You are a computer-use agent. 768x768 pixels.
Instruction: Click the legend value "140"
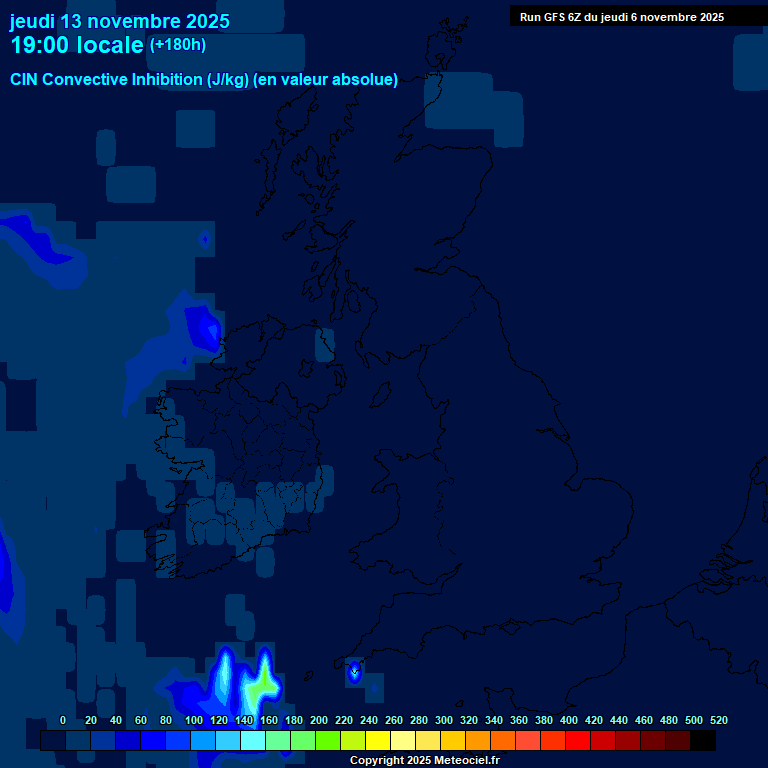pos(243,720)
